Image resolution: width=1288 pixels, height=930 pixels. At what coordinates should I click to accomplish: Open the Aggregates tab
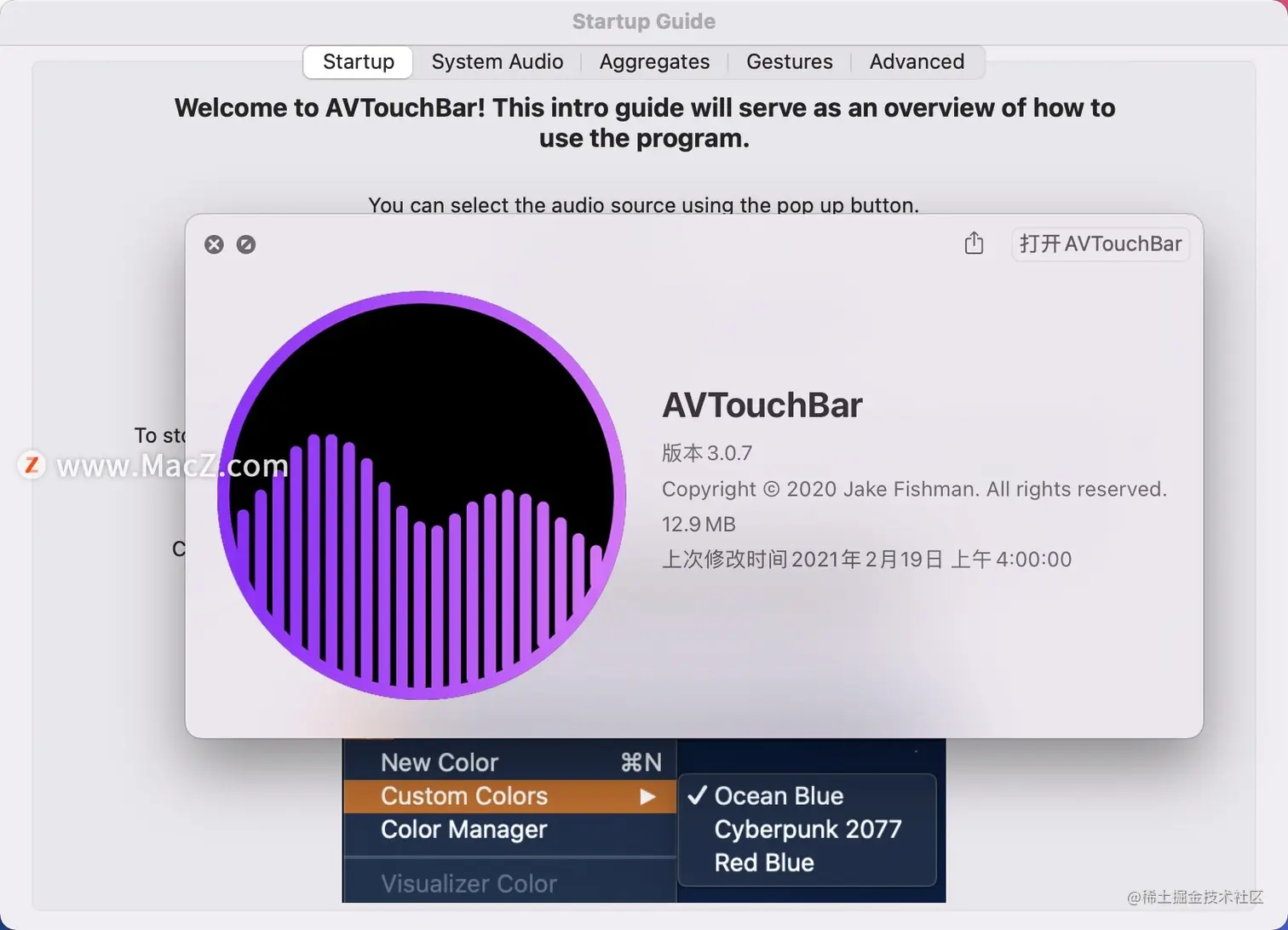click(654, 62)
